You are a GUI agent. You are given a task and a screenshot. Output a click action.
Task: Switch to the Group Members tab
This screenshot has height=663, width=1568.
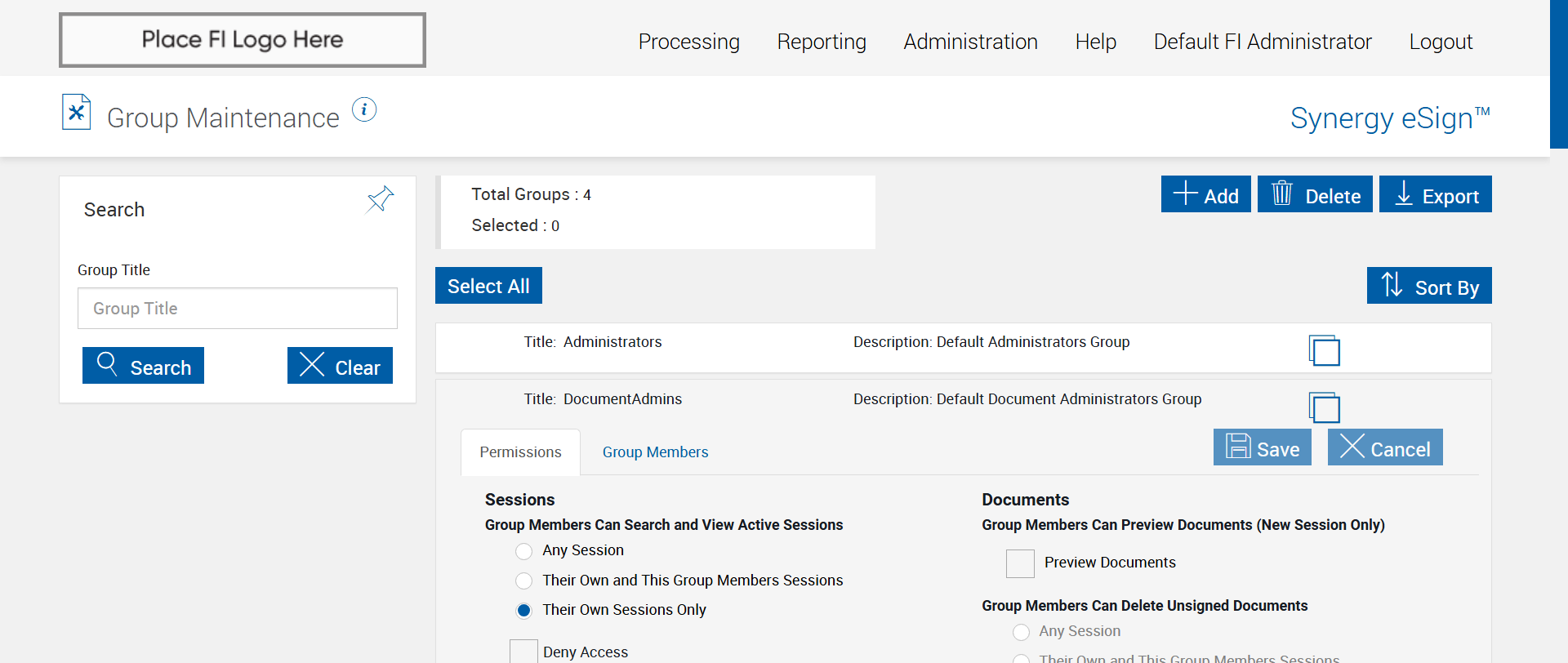(655, 452)
